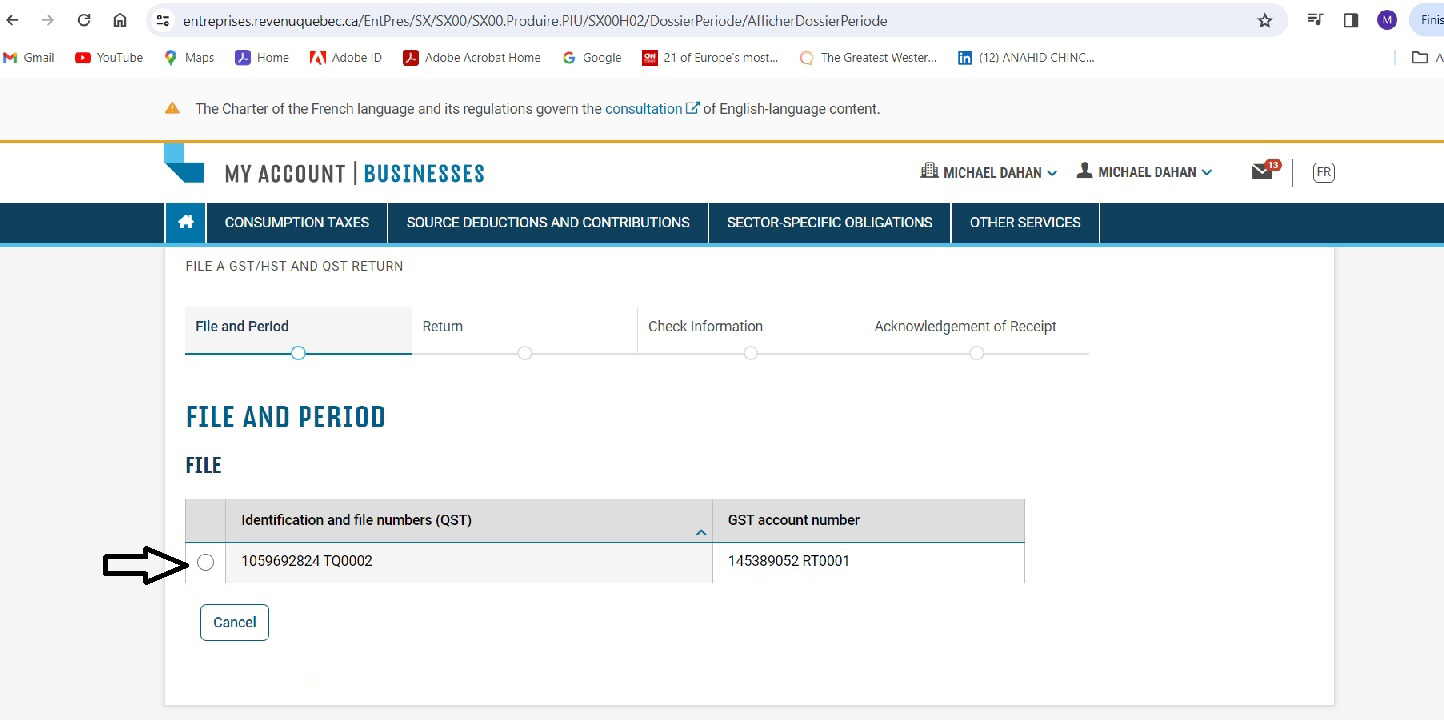Image resolution: width=1444 pixels, height=720 pixels.
Task: Open the Google Maps bookmark
Action: coord(188,57)
